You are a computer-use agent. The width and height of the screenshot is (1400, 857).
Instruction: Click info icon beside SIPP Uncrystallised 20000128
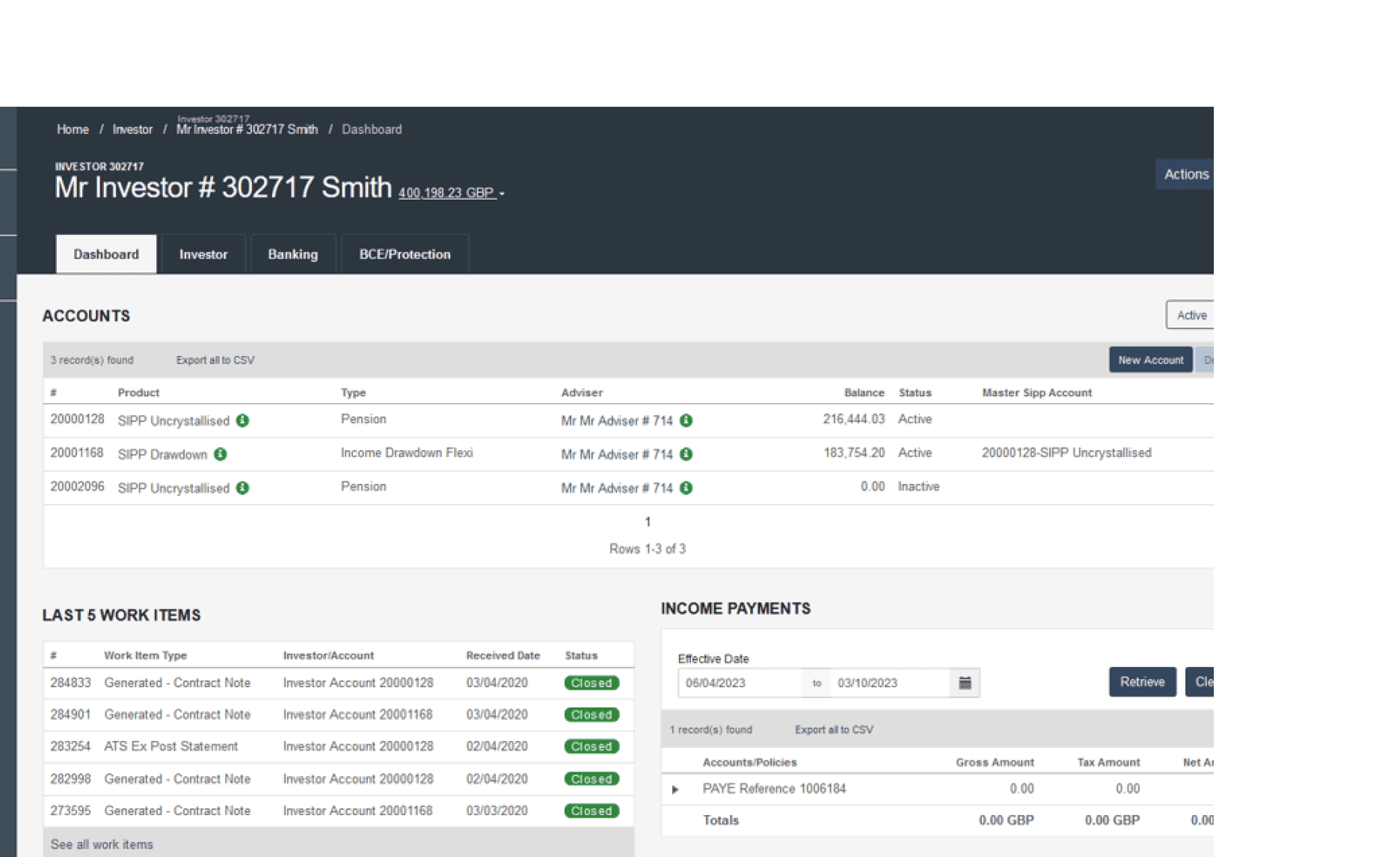242,420
